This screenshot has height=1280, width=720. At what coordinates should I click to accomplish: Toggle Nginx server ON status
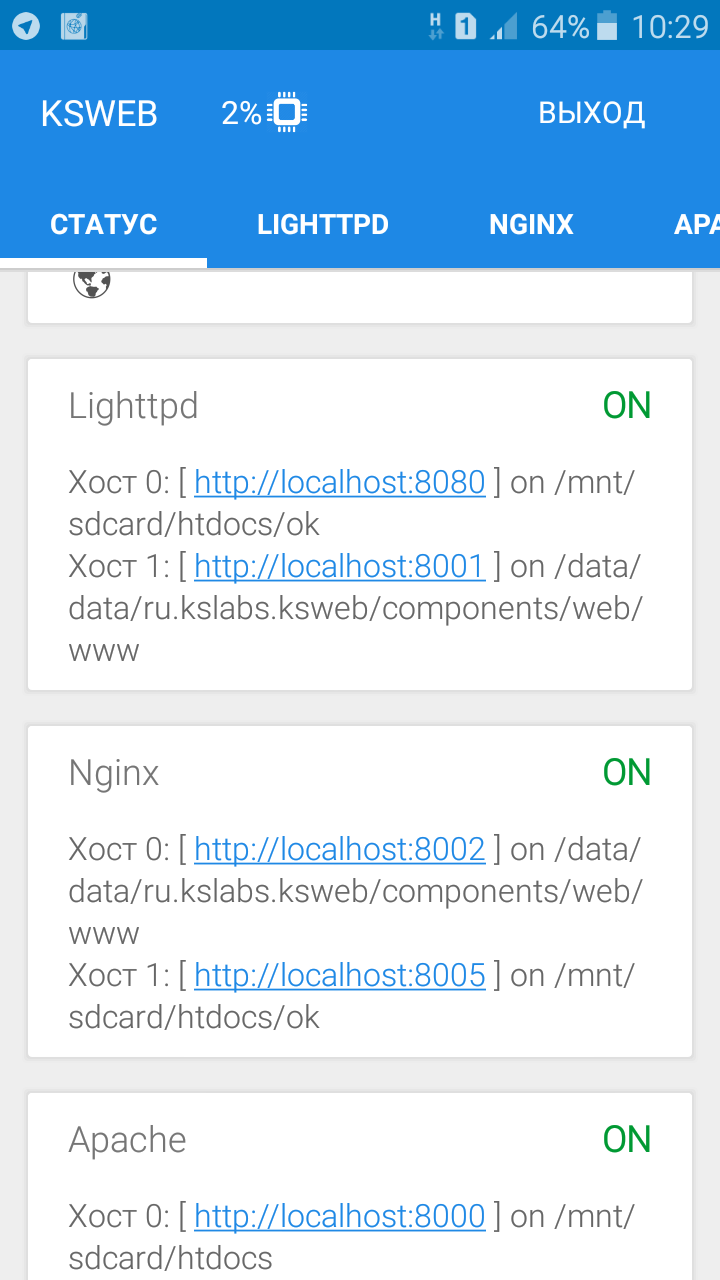click(x=627, y=772)
